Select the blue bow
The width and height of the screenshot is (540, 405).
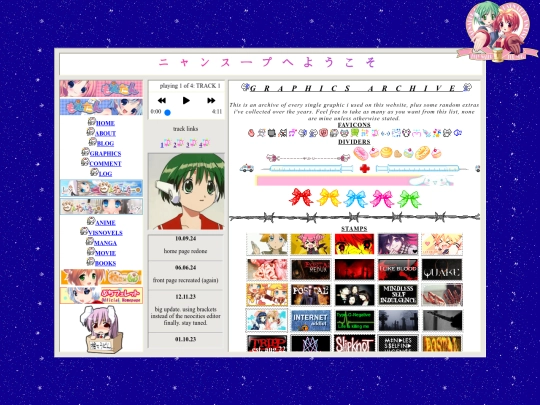[x=355, y=198]
